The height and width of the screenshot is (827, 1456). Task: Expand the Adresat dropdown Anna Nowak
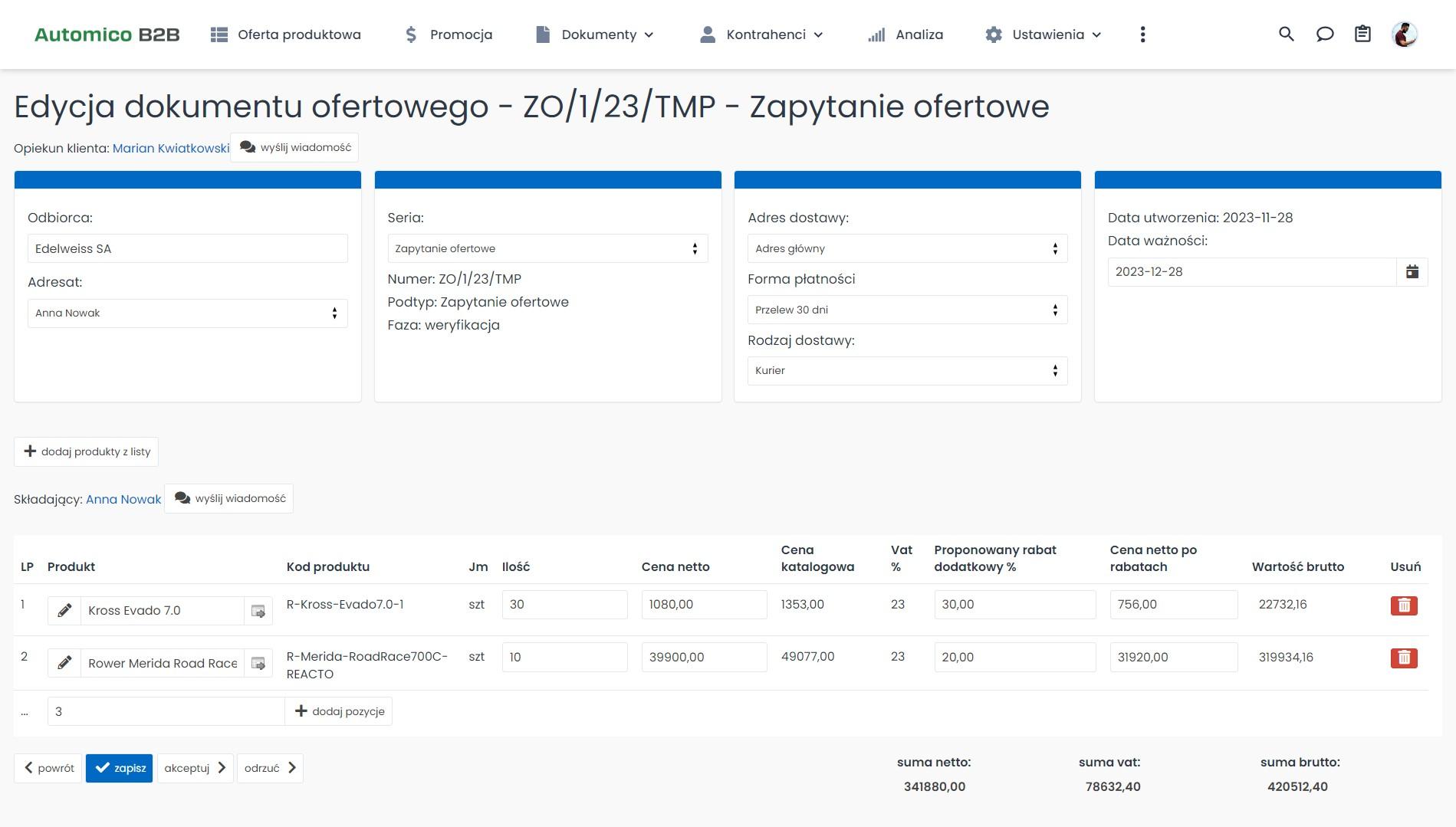coord(187,313)
